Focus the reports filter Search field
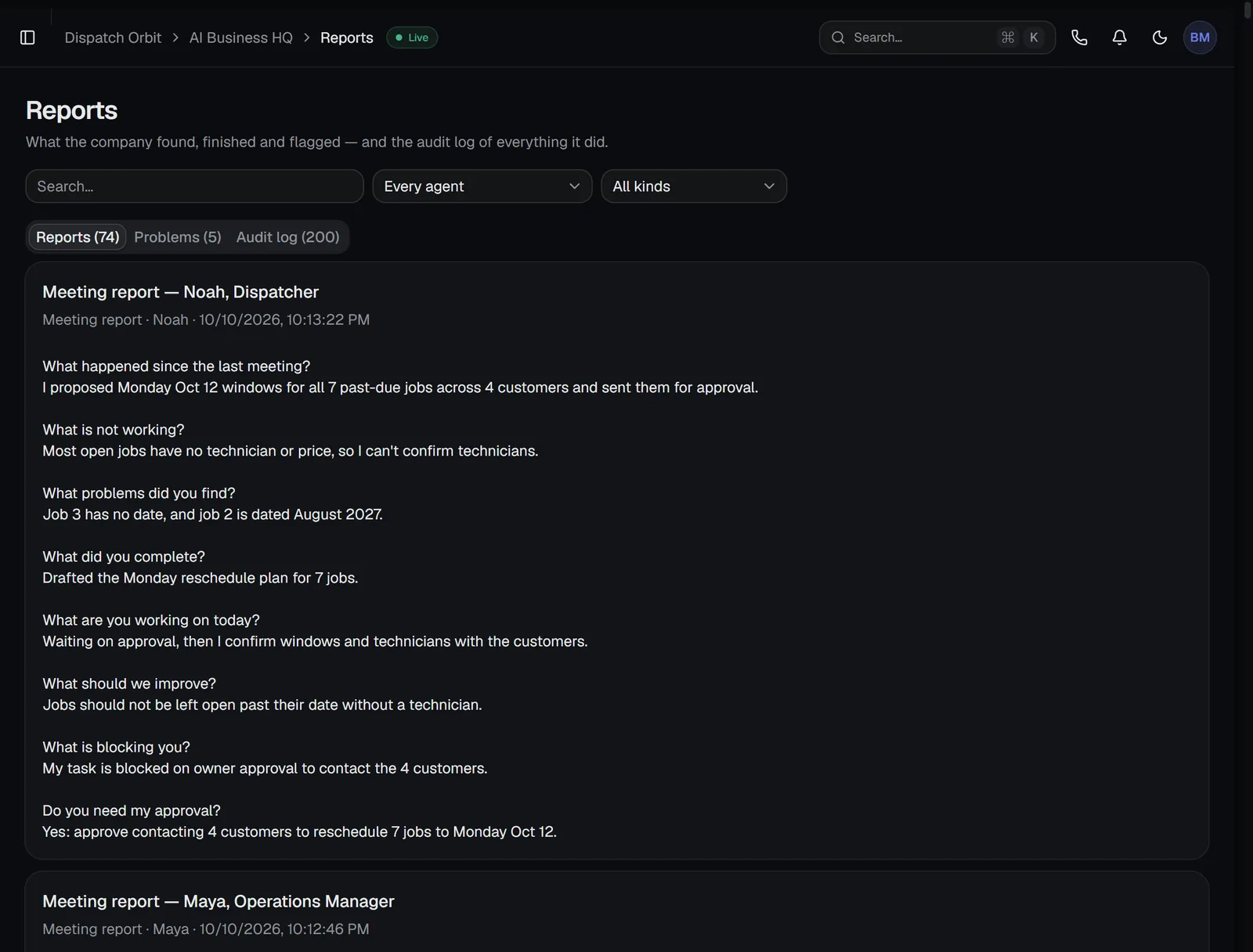The width and height of the screenshot is (1253, 952). pos(194,186)
